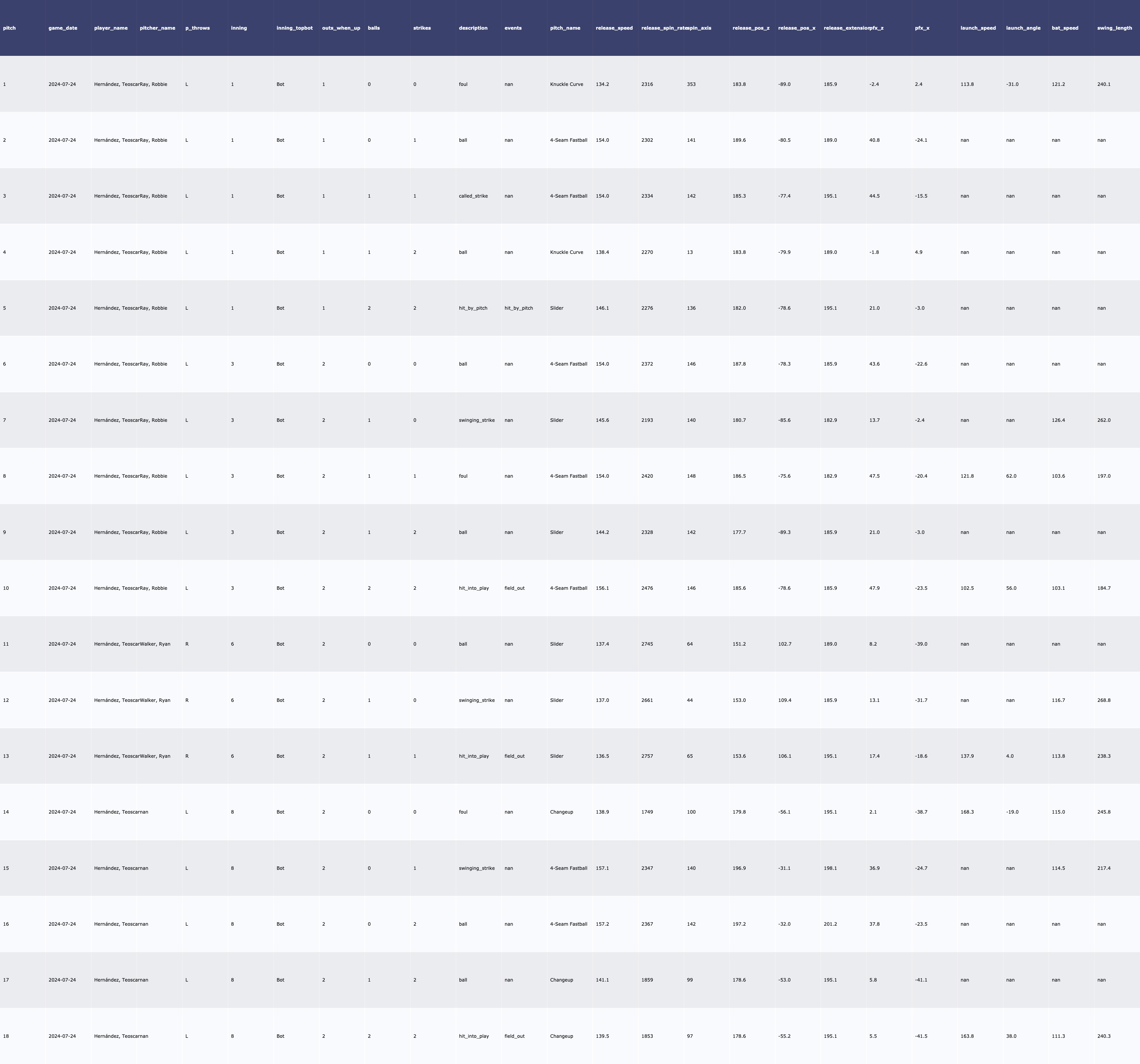Screen dimensions: 1140x1064
Task: Click Walker, Ryan in row 11
Action: tap(155, 644)
